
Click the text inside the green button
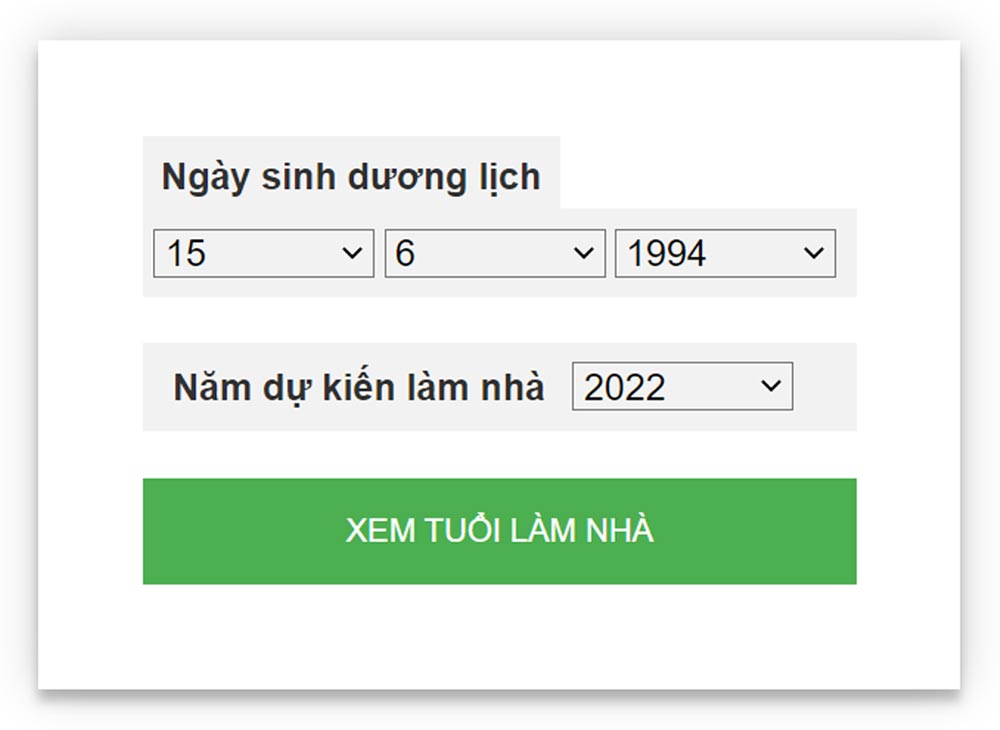point(500,531)
